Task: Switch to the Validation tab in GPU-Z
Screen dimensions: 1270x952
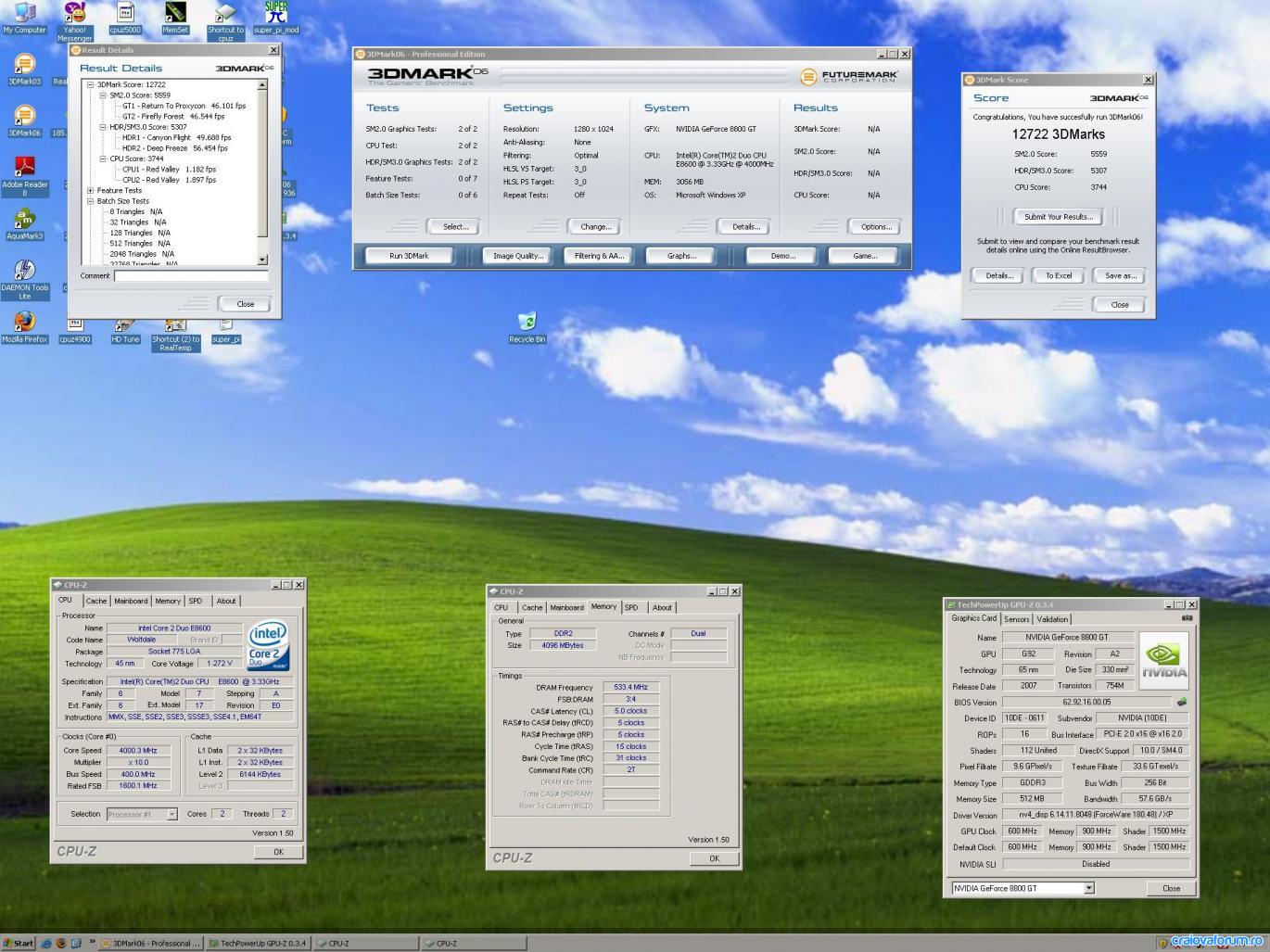Action: [1052, 619]
